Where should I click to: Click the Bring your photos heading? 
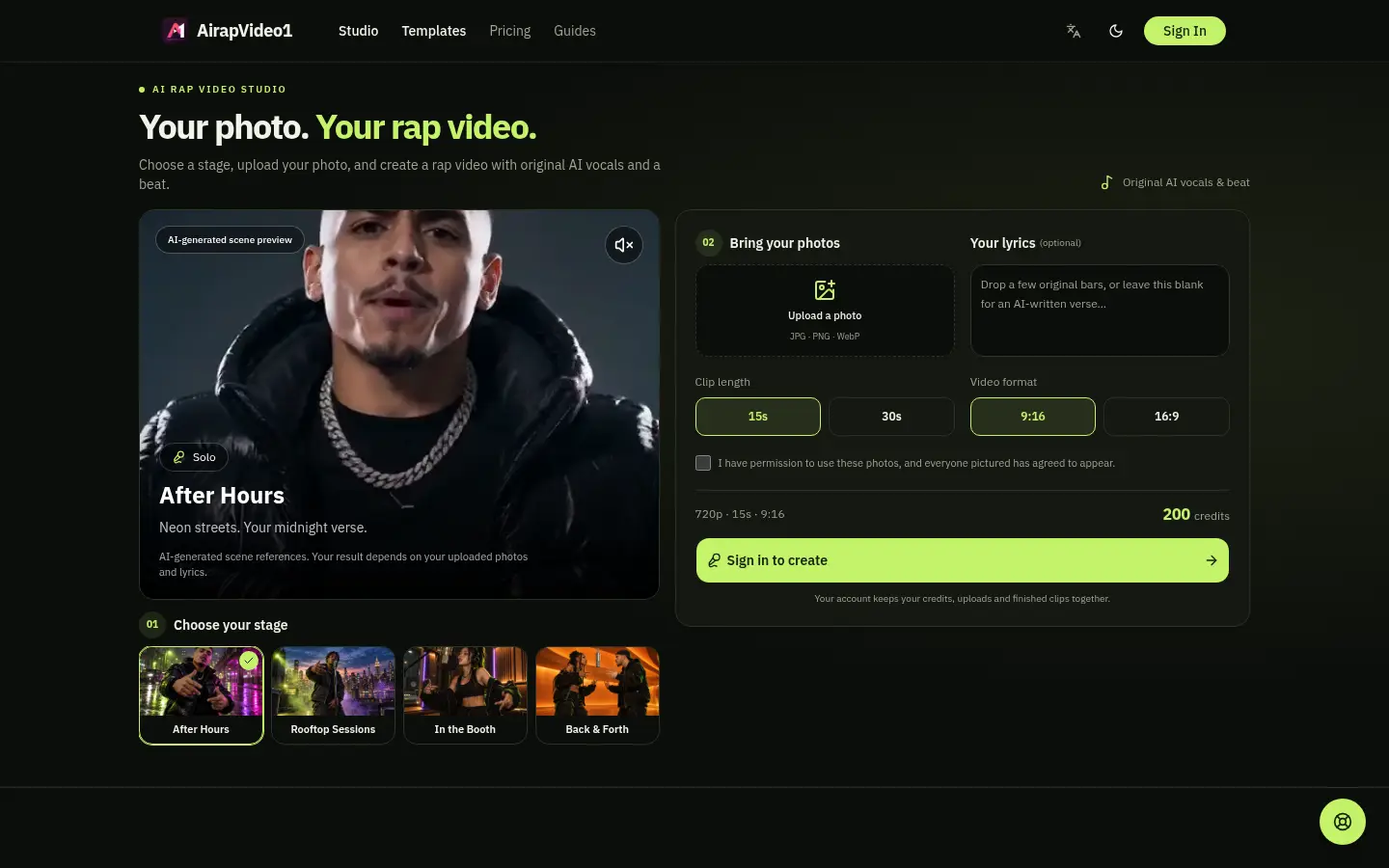785,243
